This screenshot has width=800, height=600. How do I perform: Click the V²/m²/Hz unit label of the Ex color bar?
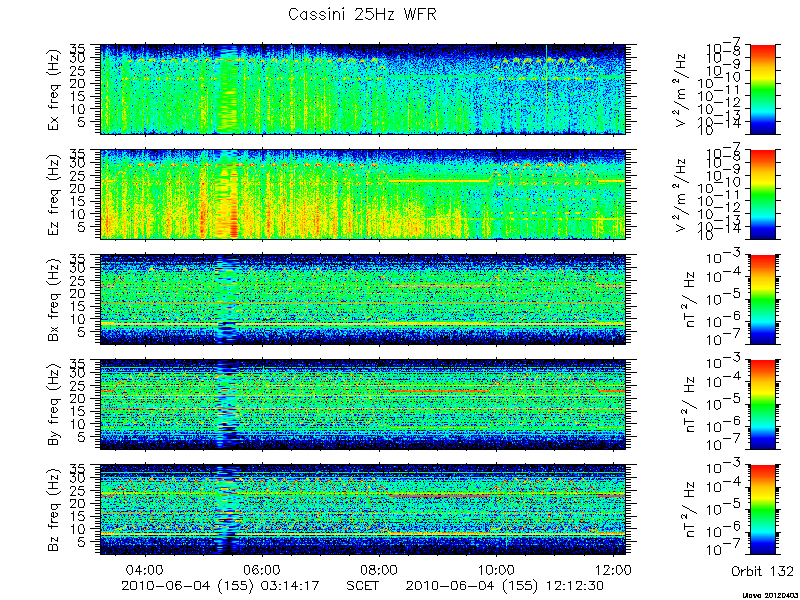click(683, 90)
